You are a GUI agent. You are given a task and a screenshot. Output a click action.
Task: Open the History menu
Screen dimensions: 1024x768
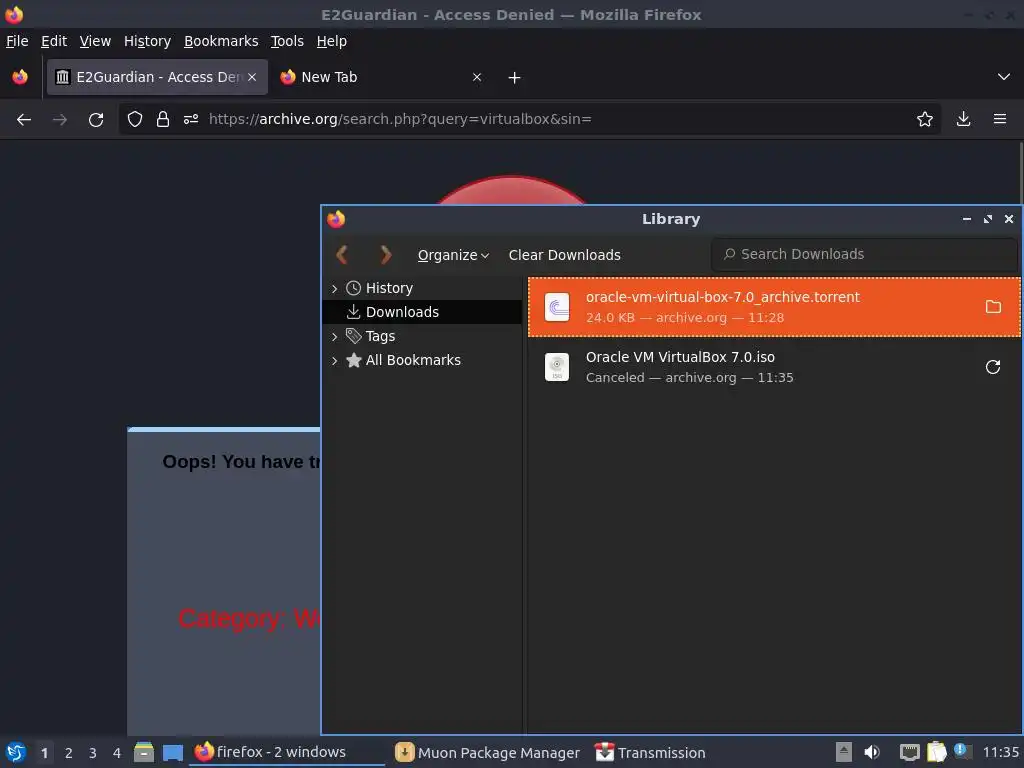[147, 41]
